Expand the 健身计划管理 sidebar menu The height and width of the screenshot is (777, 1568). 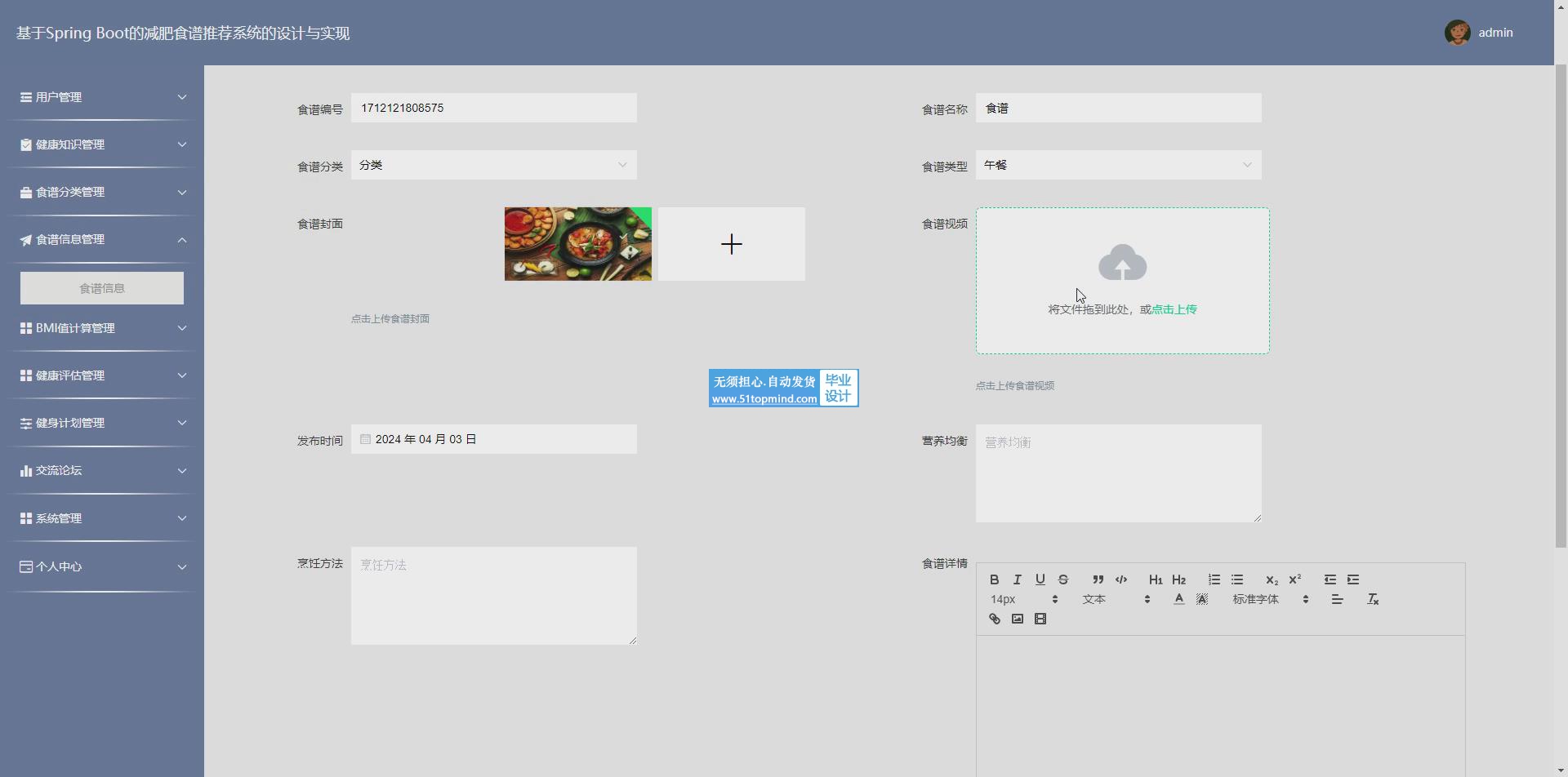tap(102, 423)
